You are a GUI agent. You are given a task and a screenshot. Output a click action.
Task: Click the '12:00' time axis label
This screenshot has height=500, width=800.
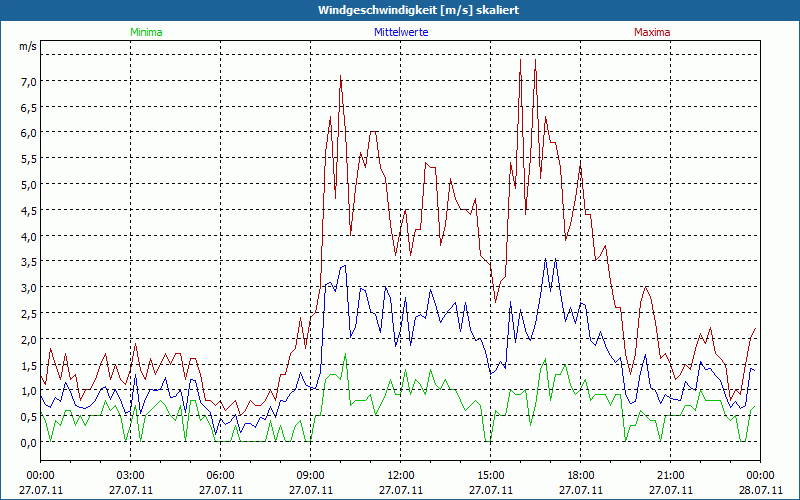(x=401, y=476)
